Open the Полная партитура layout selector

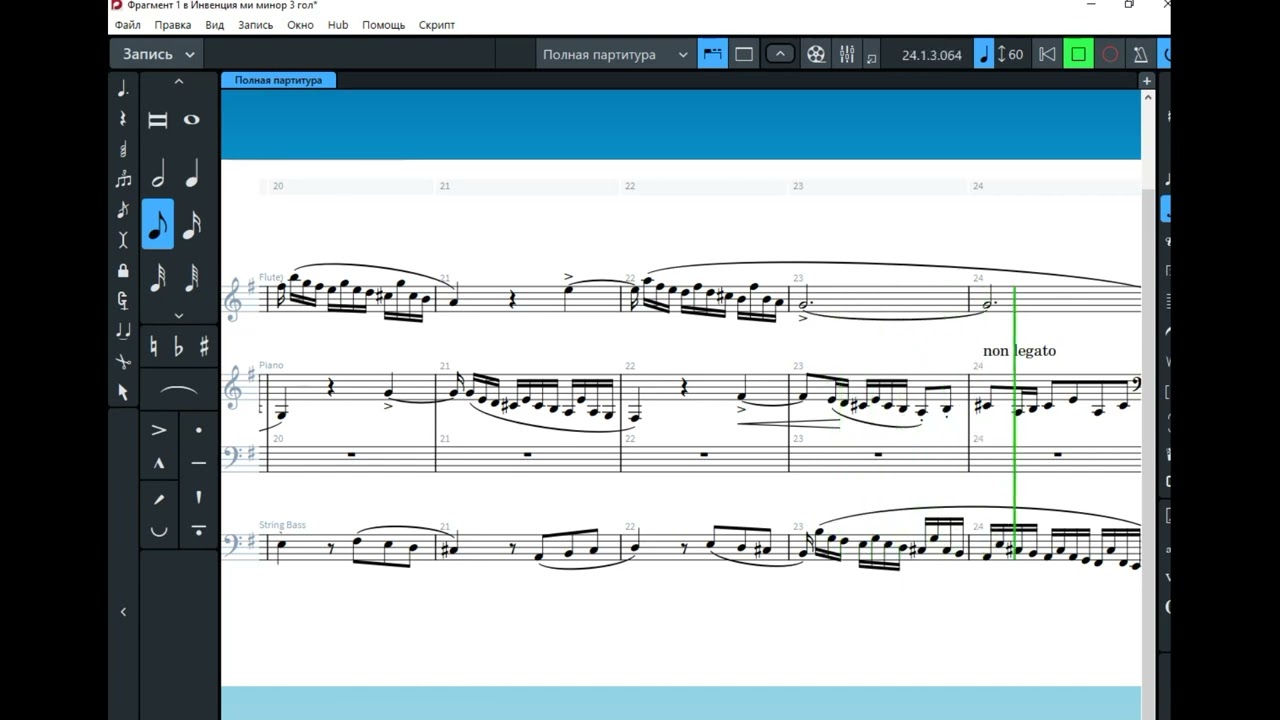[615, 55]
